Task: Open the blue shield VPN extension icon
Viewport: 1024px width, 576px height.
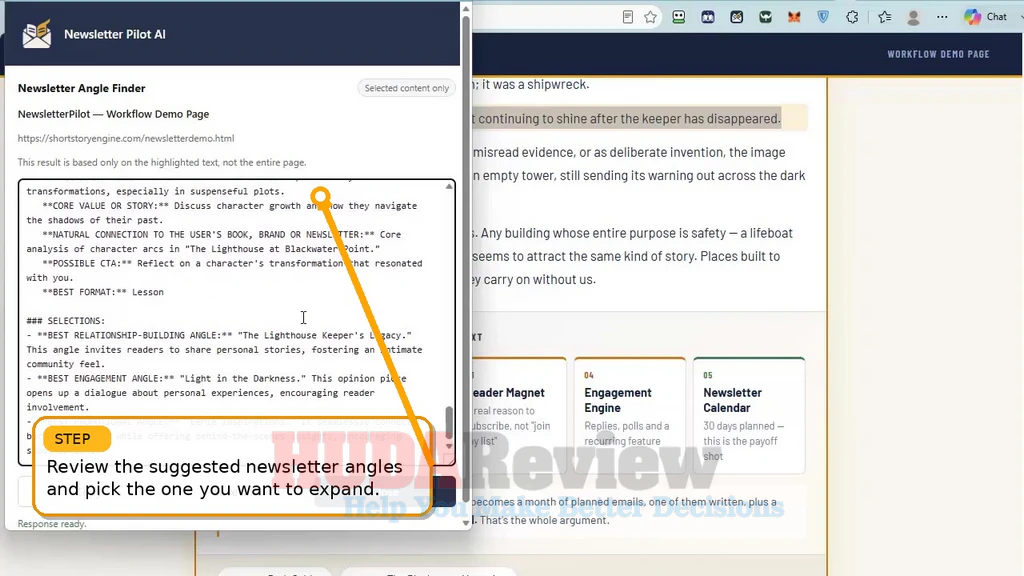Action: [x=823, y=17]
